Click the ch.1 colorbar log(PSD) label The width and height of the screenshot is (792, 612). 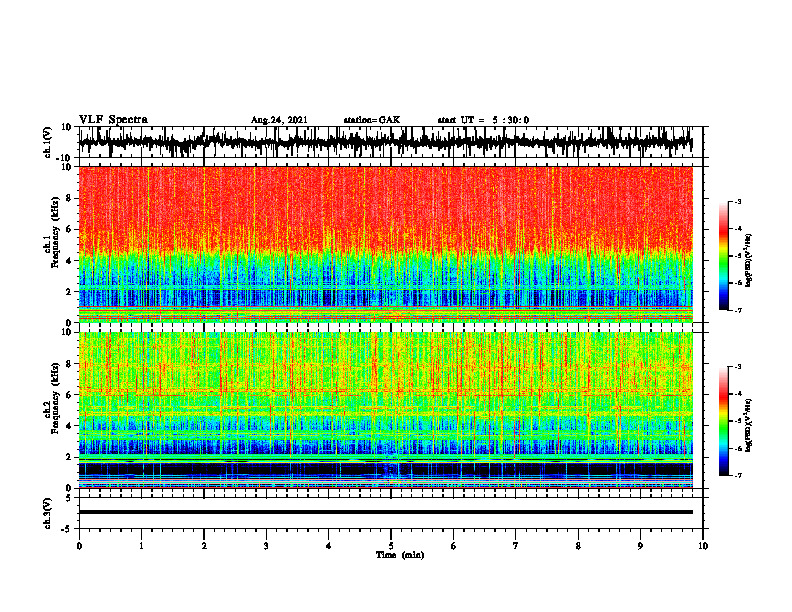749,261
